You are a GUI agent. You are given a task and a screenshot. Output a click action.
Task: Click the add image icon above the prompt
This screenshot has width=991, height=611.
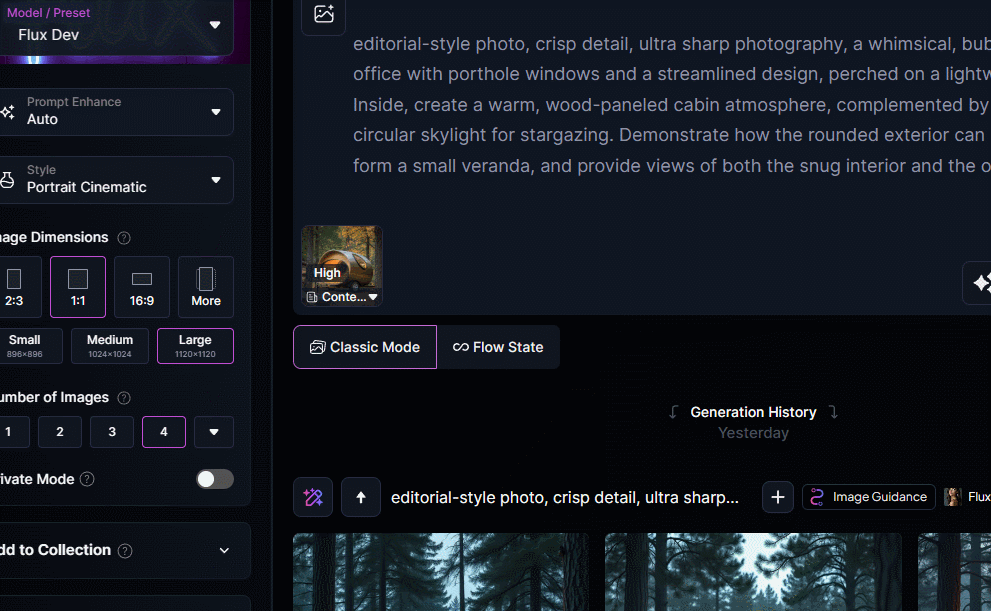(x=324, y=14)
